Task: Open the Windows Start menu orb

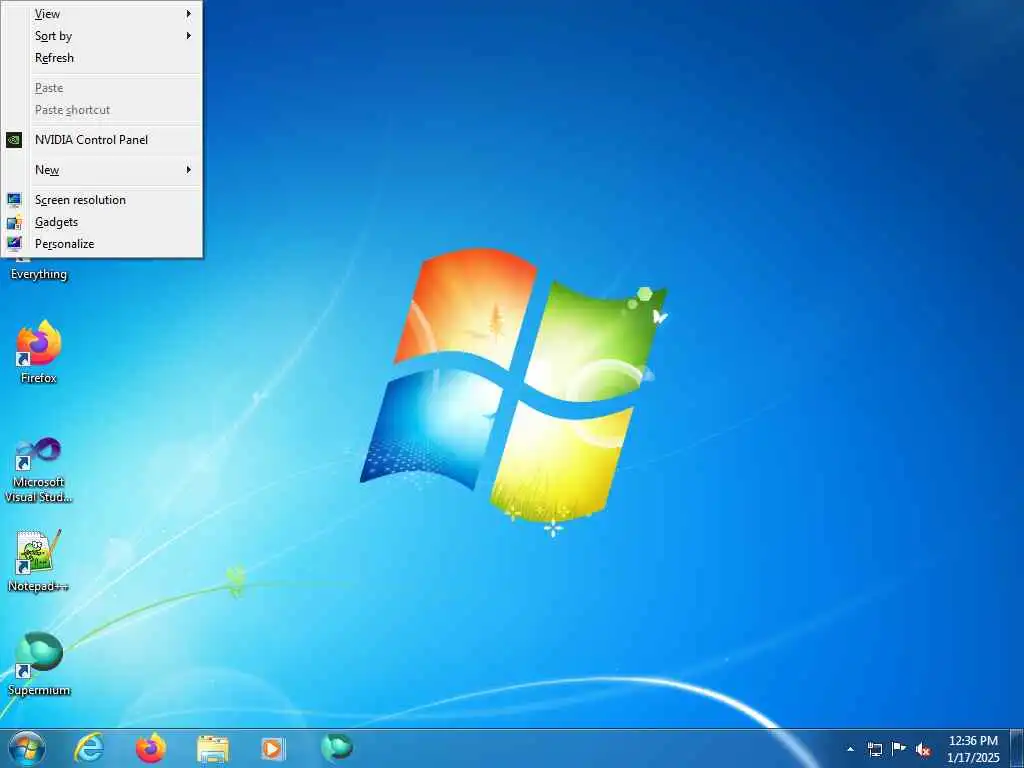Action: click(27, 748)
